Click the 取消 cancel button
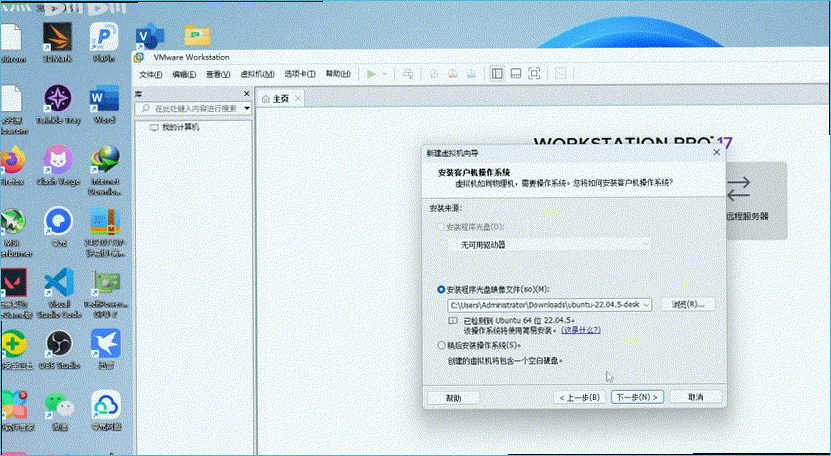The height and width of the screenshot is (456, 831). click(695, 397)
